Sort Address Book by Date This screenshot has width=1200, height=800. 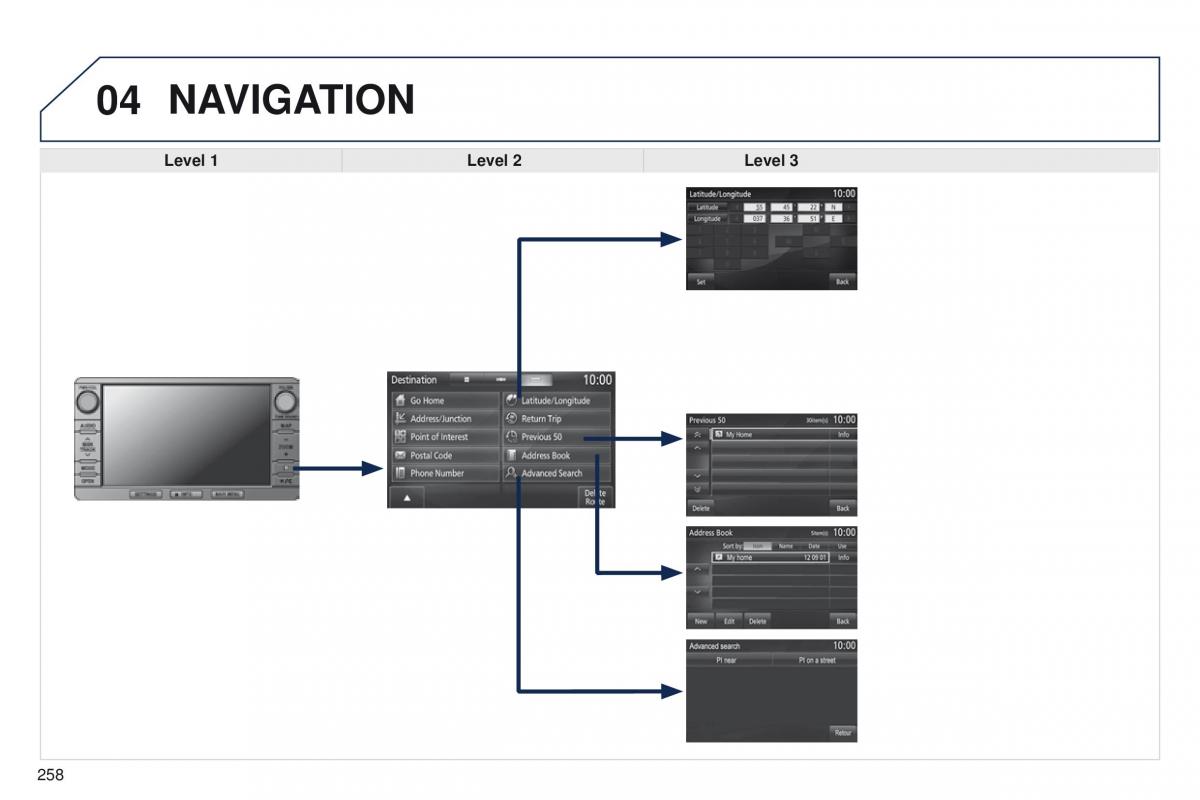[x=814, y=546]
